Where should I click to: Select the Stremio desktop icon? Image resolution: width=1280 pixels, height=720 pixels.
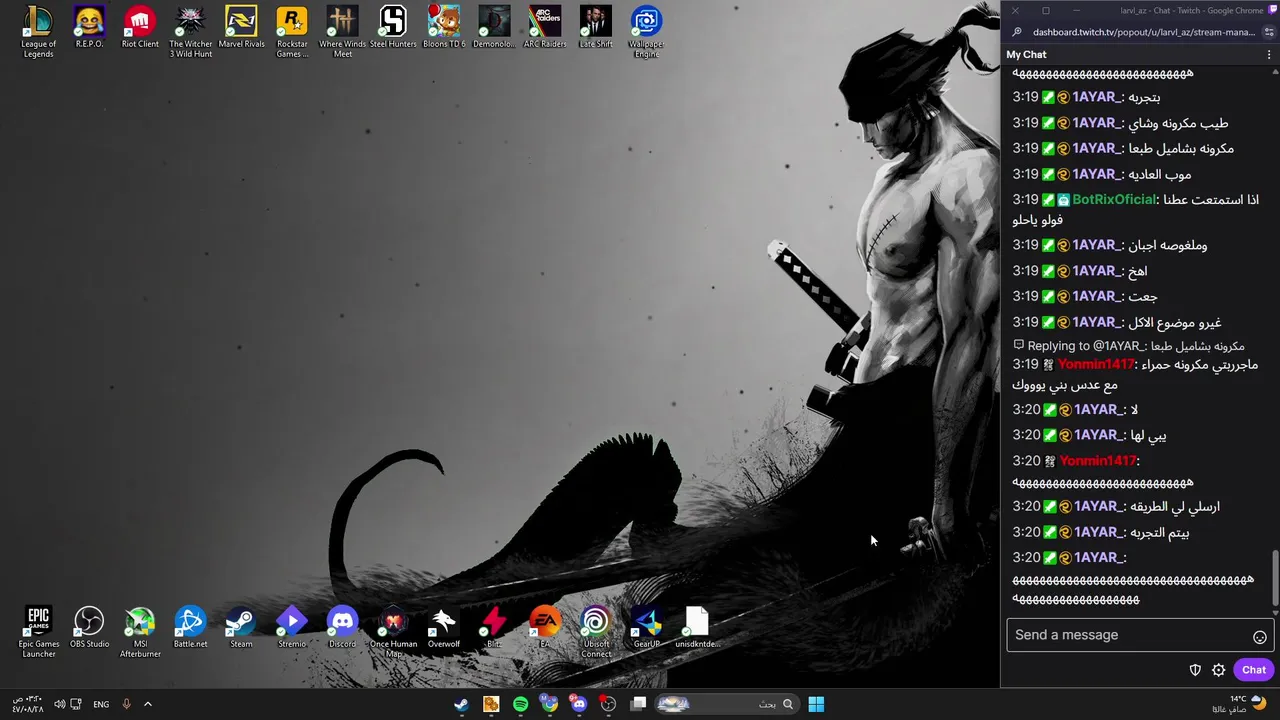click(292, 628)
